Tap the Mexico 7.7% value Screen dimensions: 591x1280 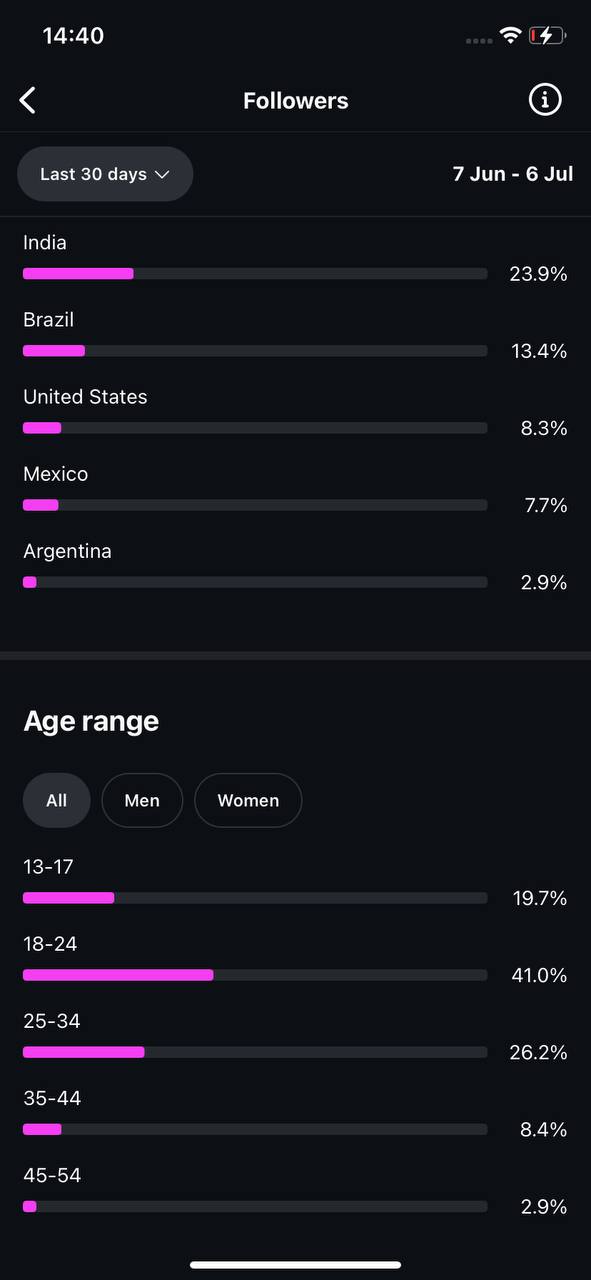tap(546, 505)
